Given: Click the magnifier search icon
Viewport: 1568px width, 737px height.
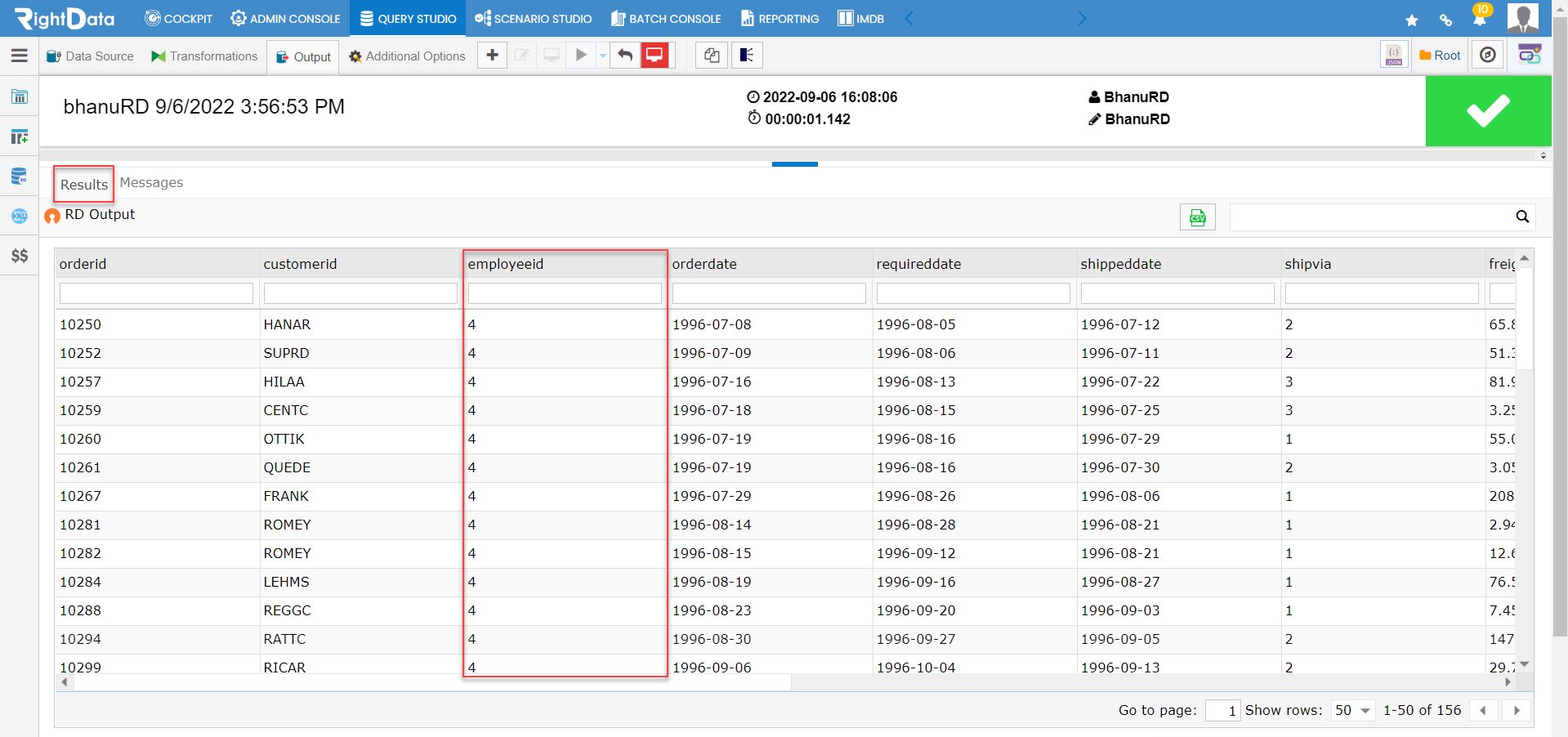Looking at the screenshot, I should click(x=1522, y=217).
